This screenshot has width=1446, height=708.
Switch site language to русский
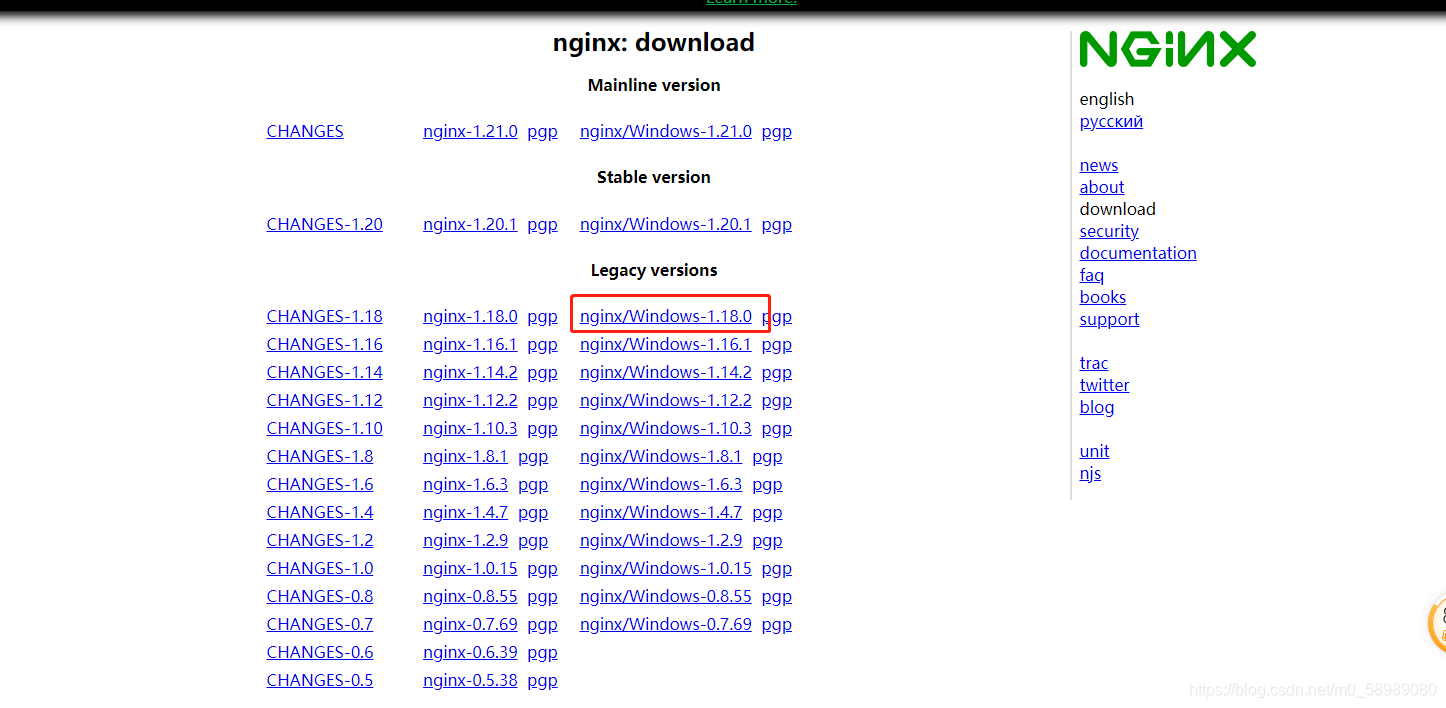1111,121
